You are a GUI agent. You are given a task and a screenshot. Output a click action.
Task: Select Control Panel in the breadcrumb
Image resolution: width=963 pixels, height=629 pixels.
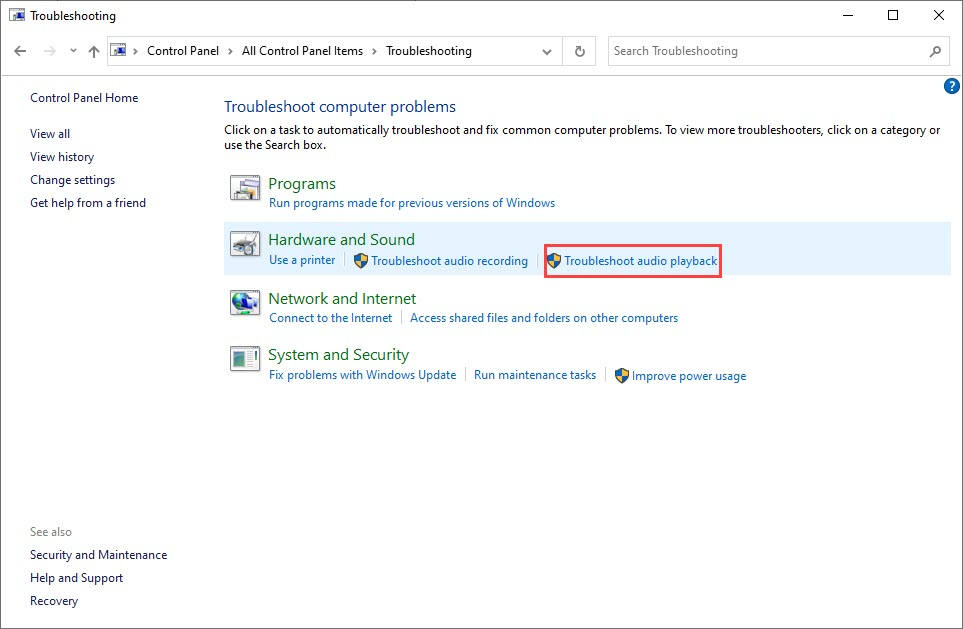point(182,51)
